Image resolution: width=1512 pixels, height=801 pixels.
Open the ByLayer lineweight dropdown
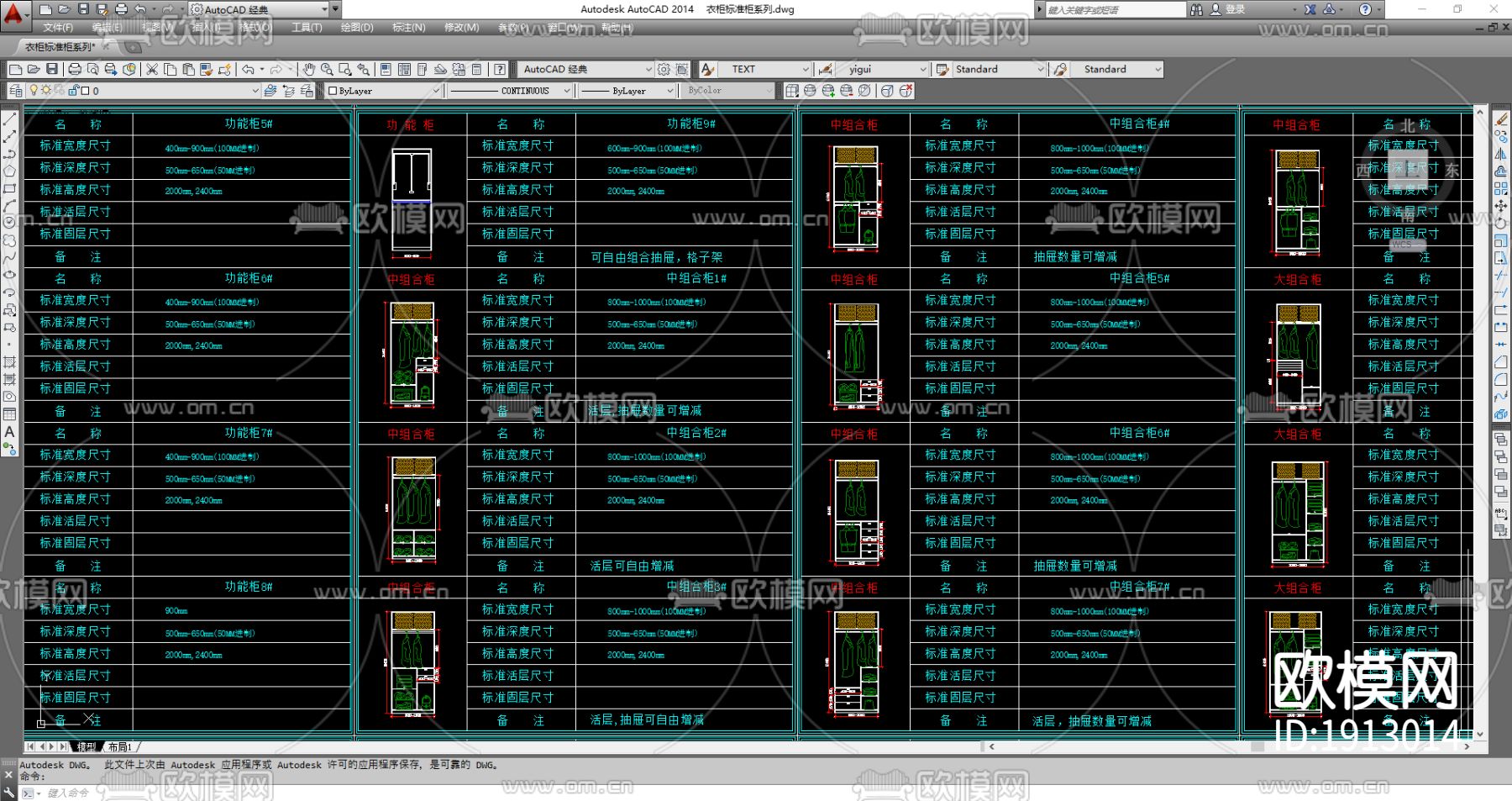(x=669, y=91)
